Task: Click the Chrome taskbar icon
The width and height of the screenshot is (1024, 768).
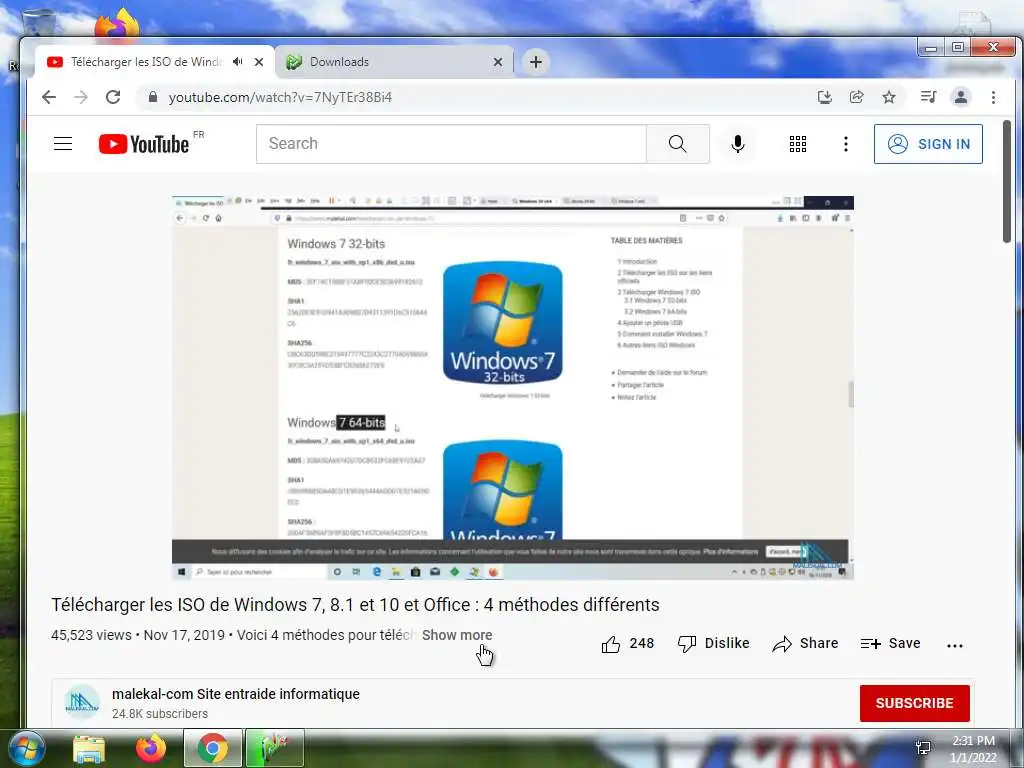Action: [213, 748]
